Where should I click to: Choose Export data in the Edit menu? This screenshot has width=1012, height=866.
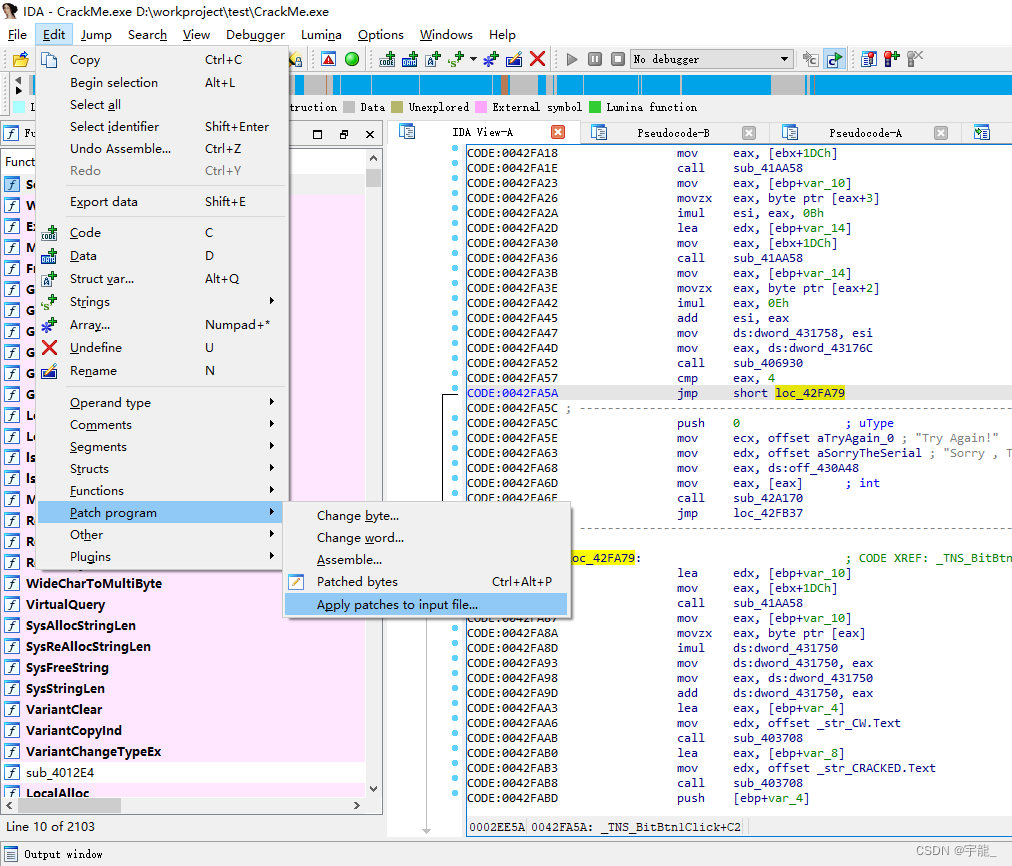coord(161,202)
